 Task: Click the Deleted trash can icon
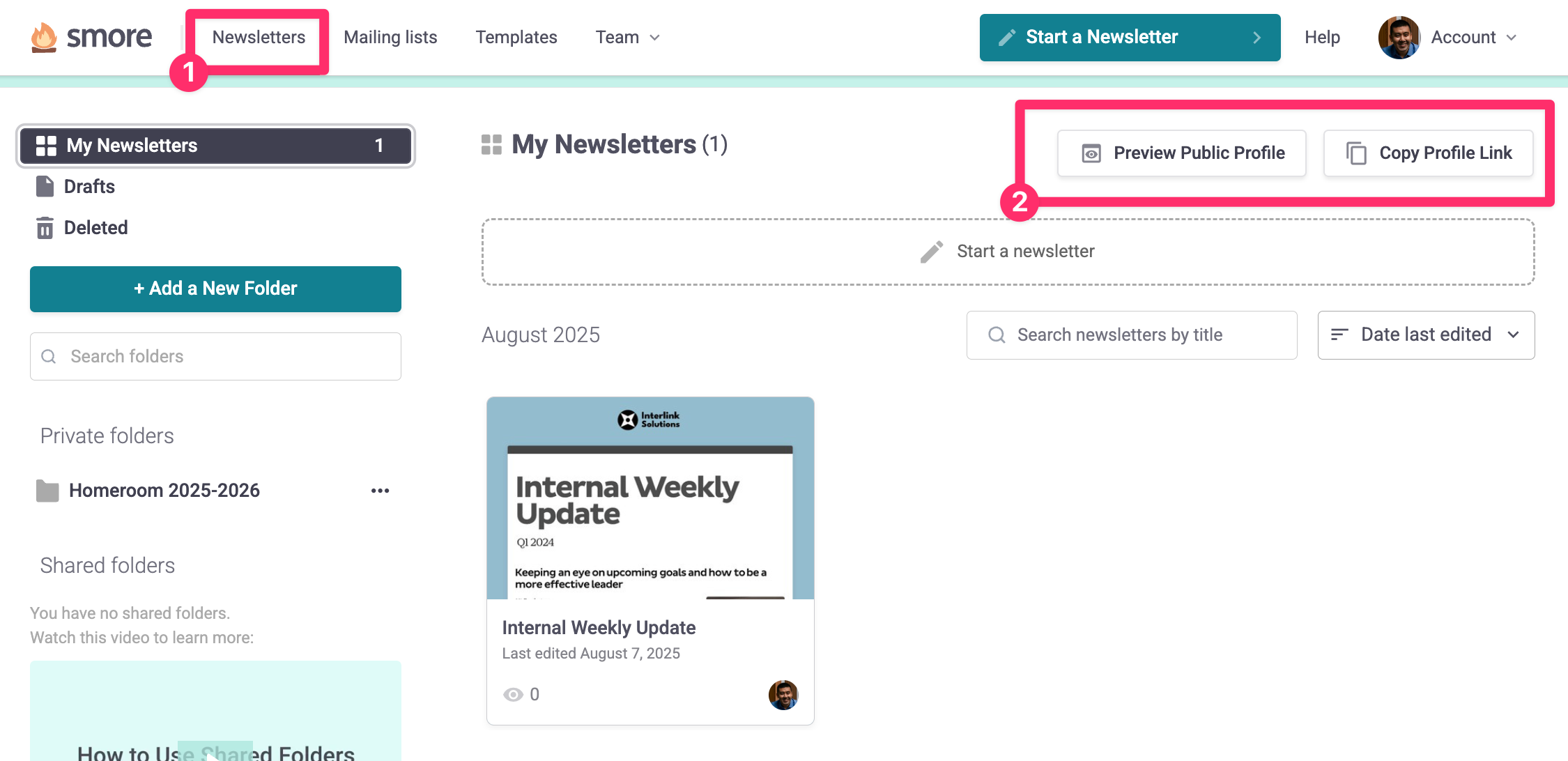tap(45, 228)
